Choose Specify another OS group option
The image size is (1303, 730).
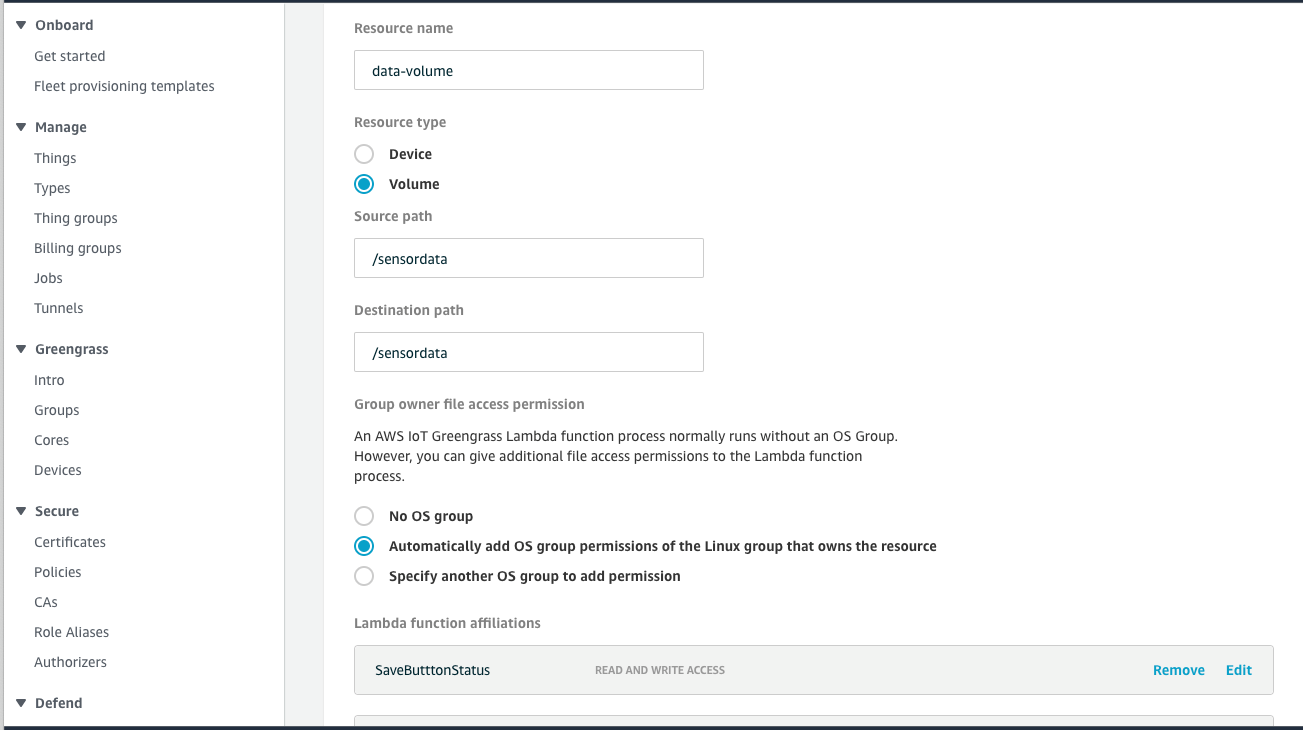pyautogui.click(x=365, y=576)
